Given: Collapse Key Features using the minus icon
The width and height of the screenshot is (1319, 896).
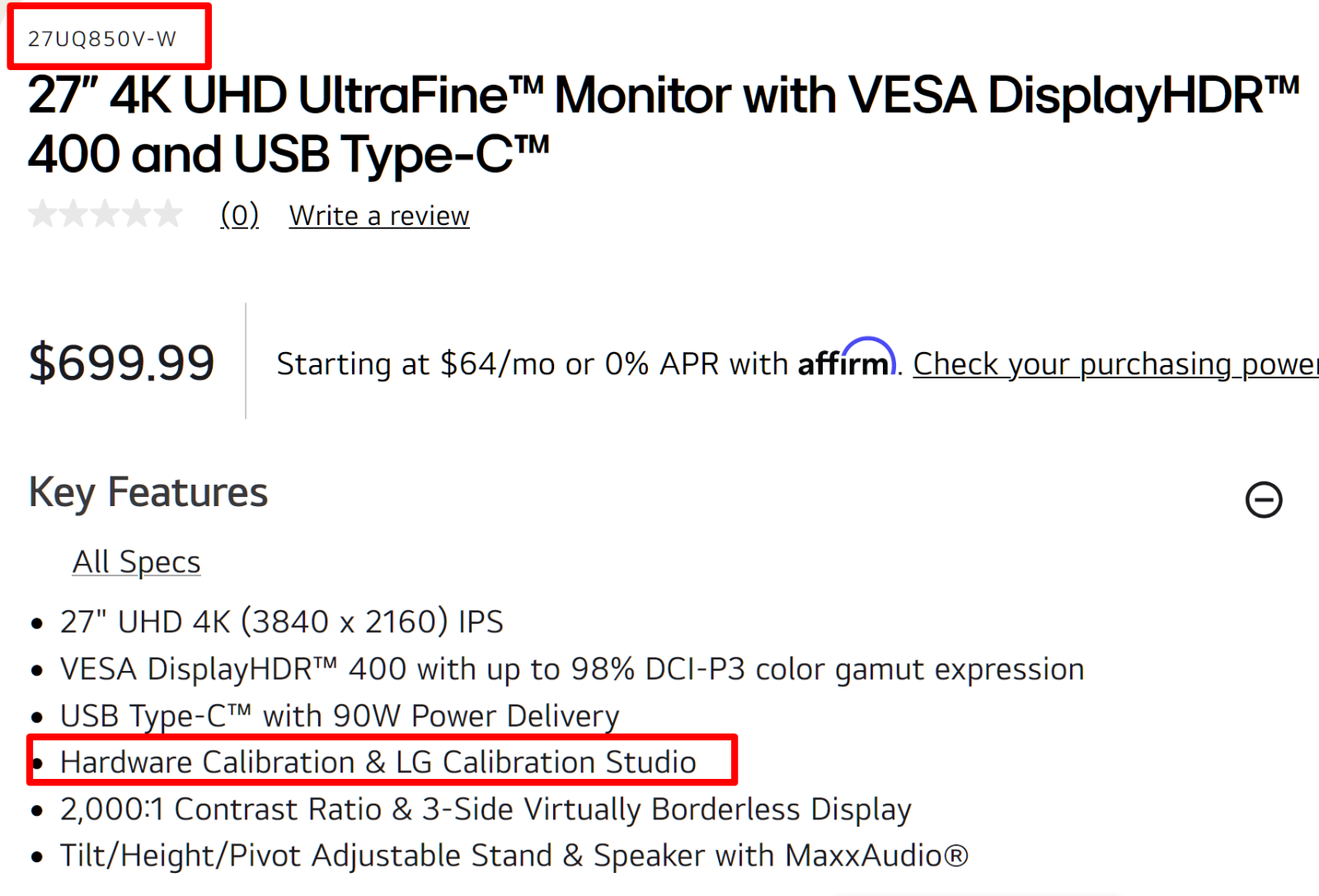Looking at the screenshot, I should pos(1263,500).
